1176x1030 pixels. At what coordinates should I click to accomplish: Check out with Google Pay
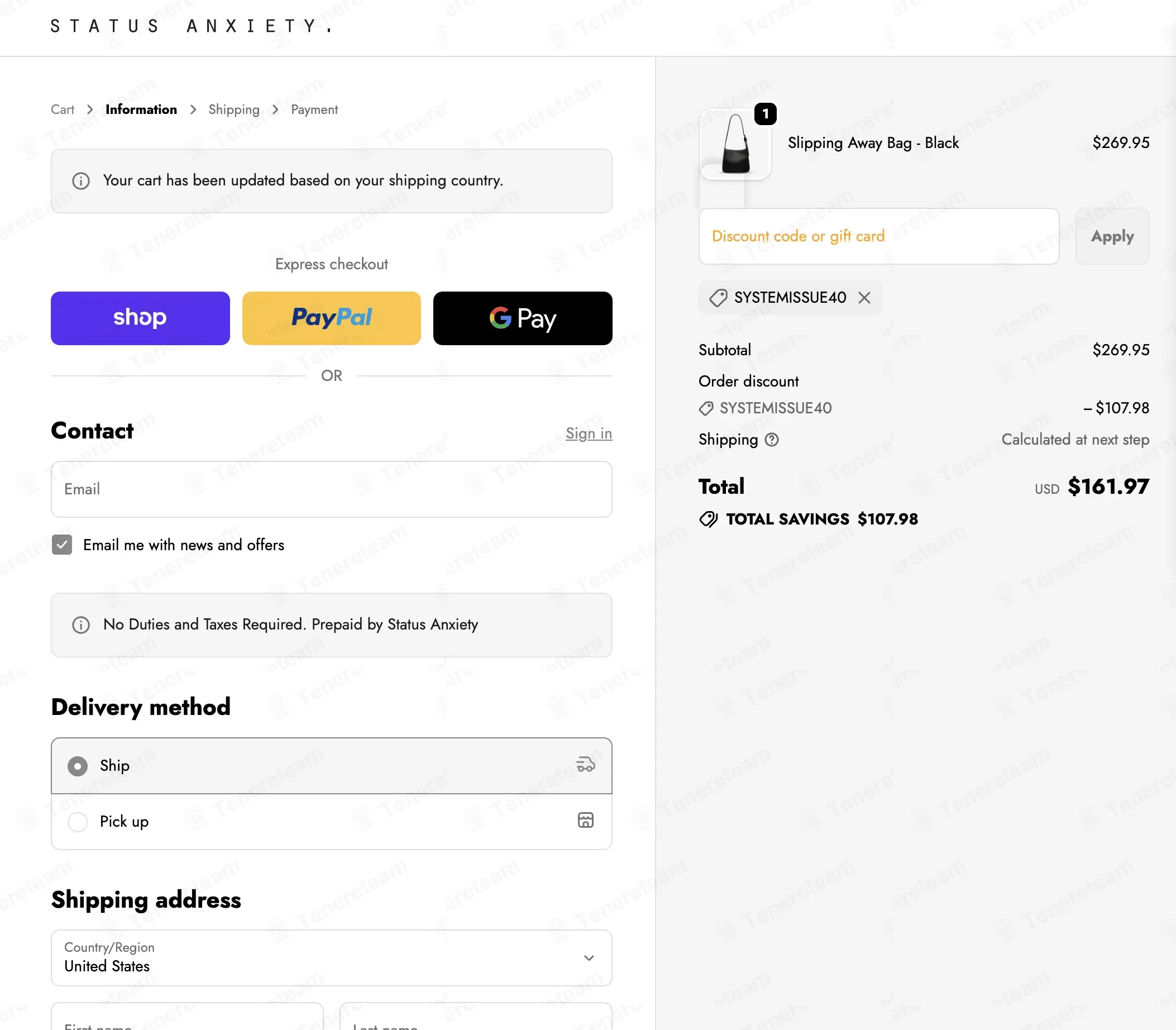point(523,318)
